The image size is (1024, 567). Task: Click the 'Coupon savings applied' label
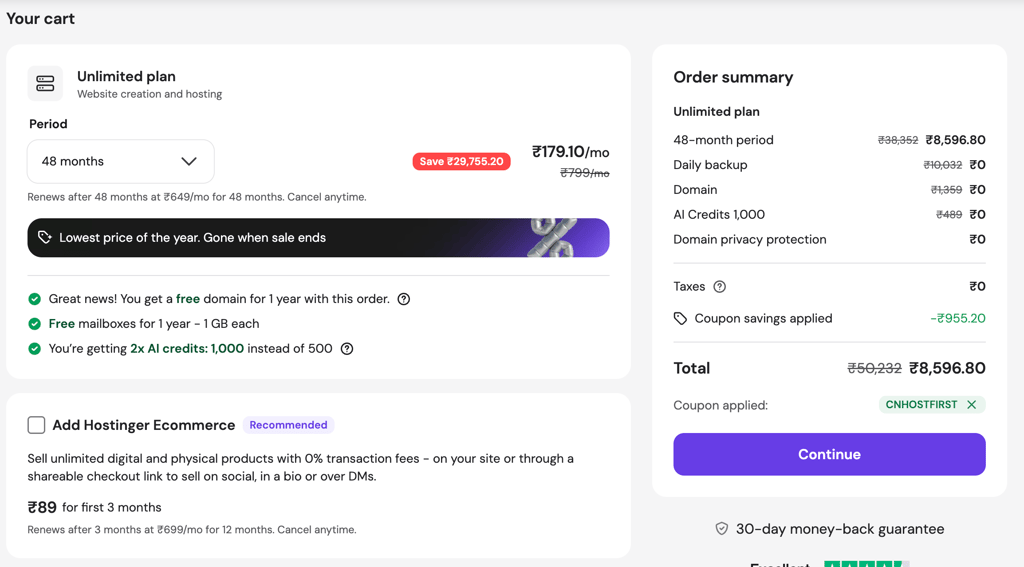tap(763, 319)
